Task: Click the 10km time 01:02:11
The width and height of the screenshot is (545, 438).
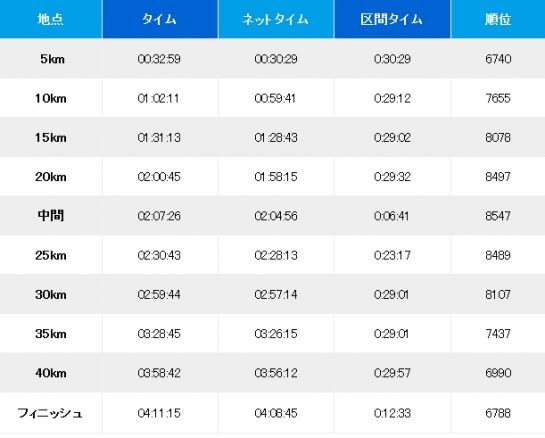Action: (158, 98)
